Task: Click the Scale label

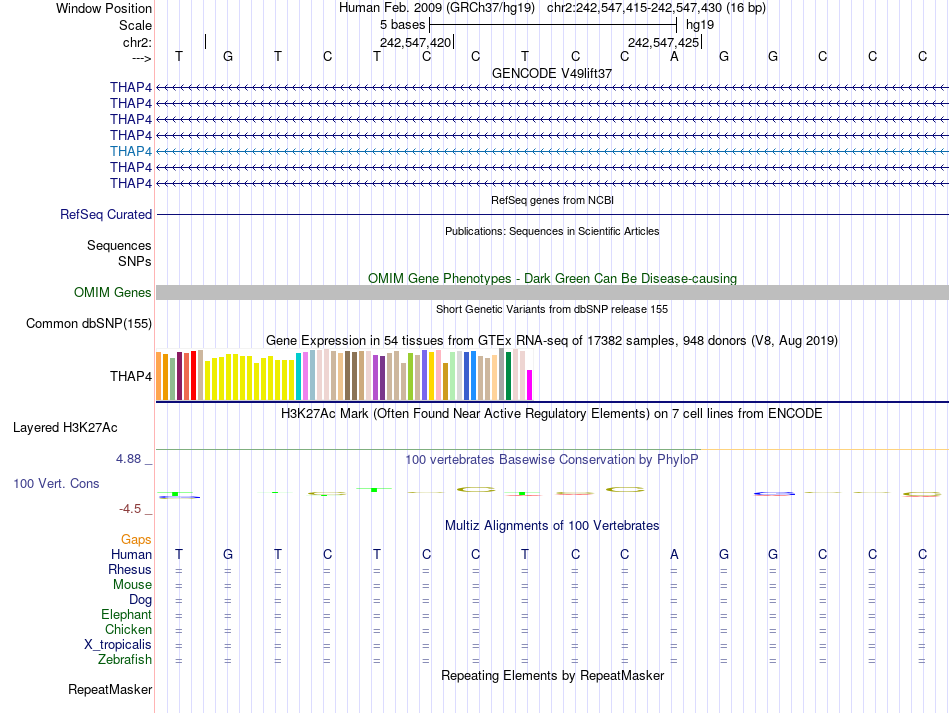Action: (136, 25)
